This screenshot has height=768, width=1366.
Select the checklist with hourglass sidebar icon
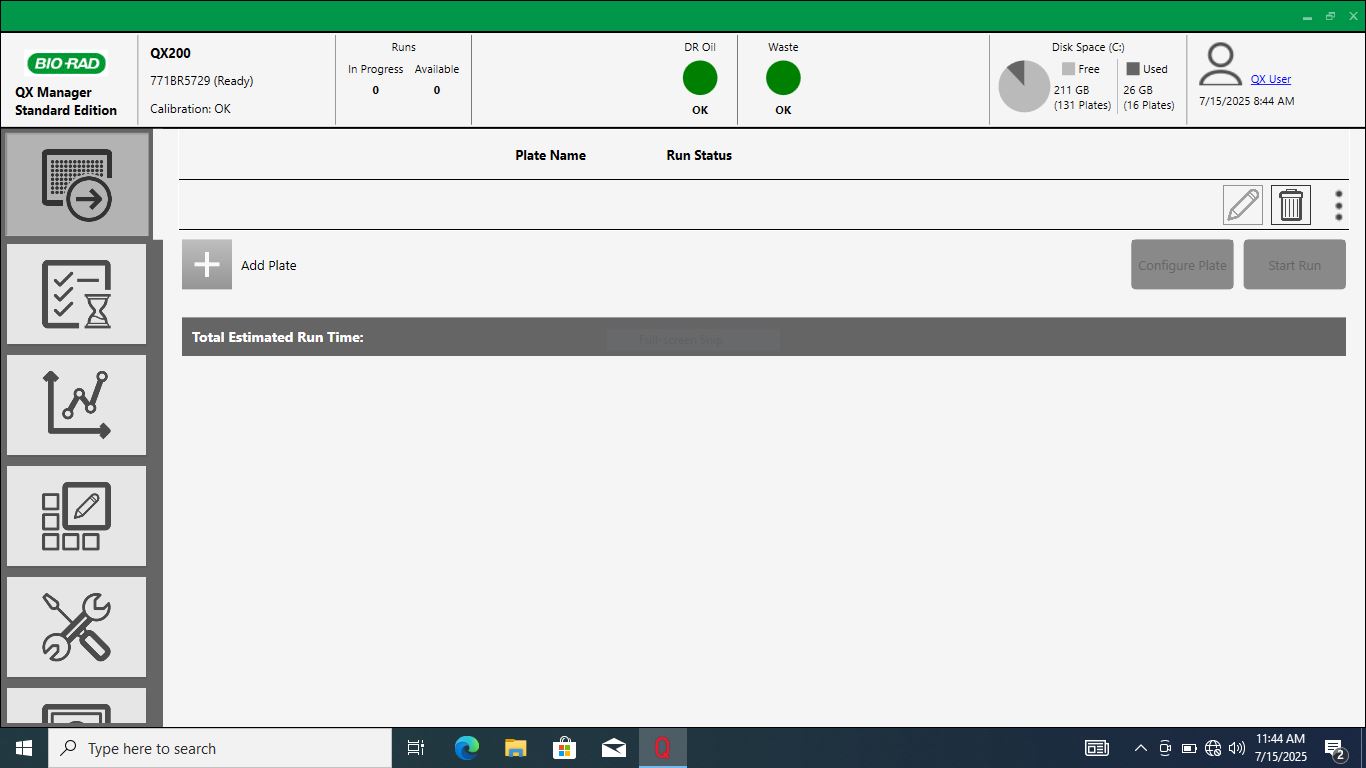click(x=77, y=295)
